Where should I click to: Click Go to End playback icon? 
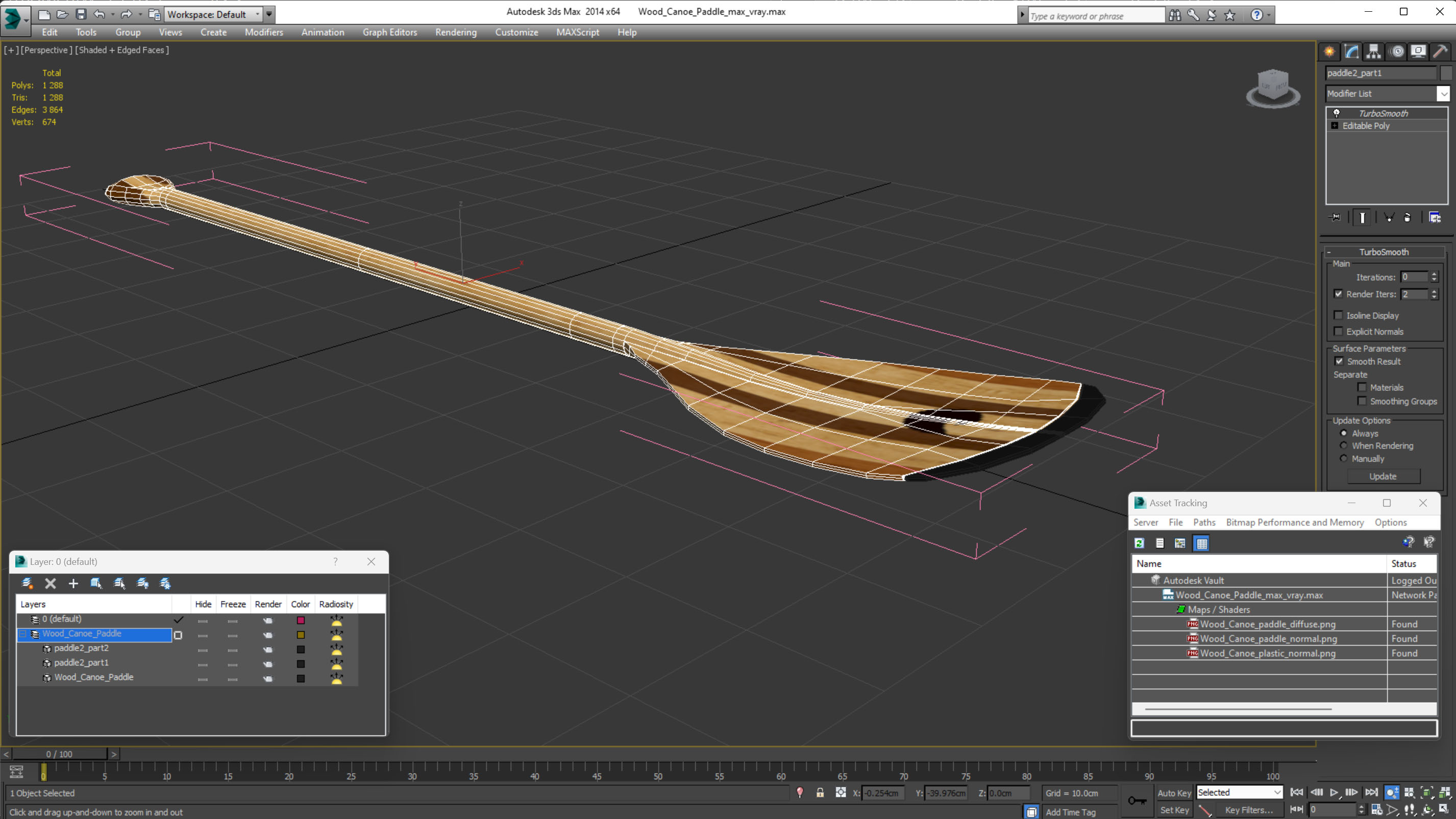[x=1371, y=792]
